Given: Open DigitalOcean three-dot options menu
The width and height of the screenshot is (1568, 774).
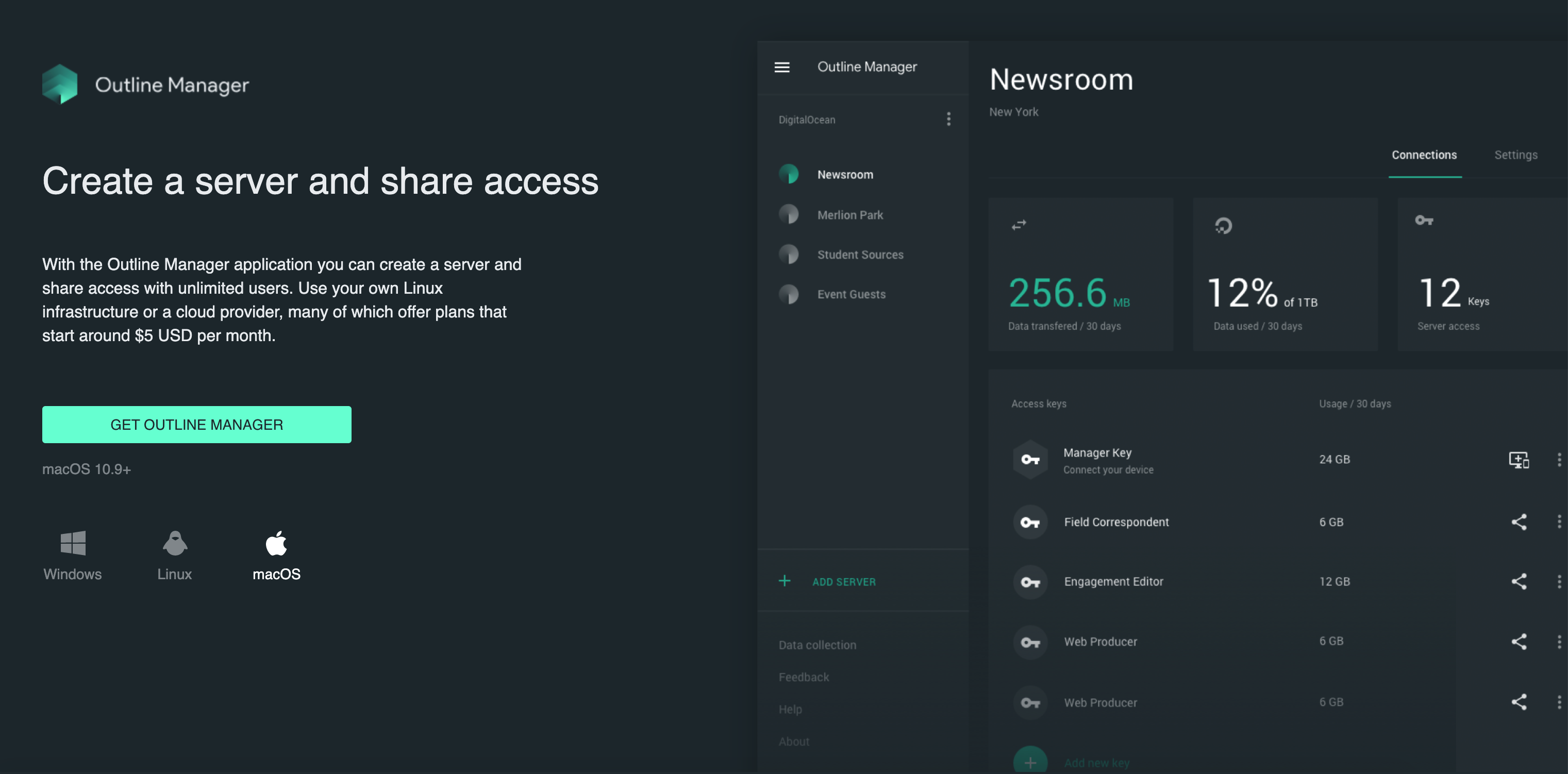Looking at the screenshot, I should [x=948, y=119].
